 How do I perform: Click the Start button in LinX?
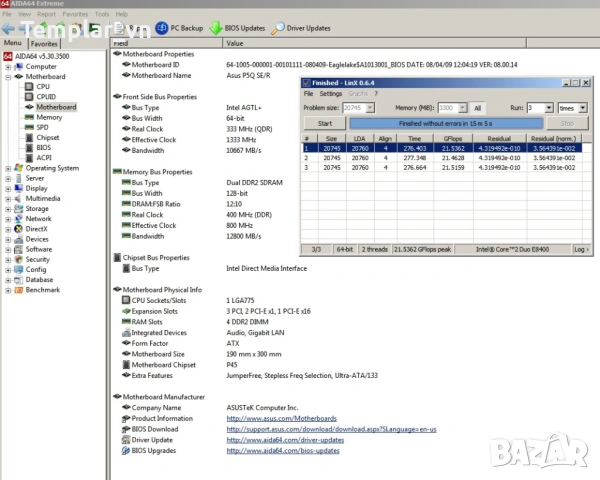pyautogui.click(x=325, y=123)
